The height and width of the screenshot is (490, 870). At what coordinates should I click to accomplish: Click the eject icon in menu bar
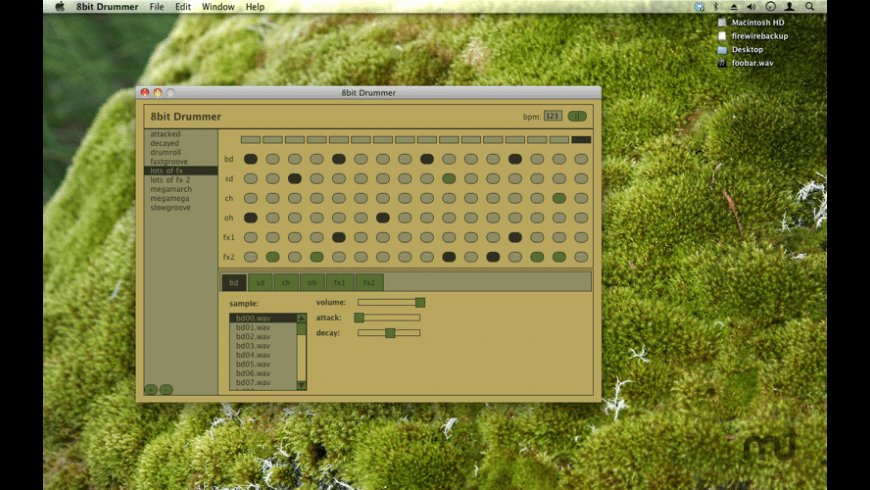click(734, 7)
